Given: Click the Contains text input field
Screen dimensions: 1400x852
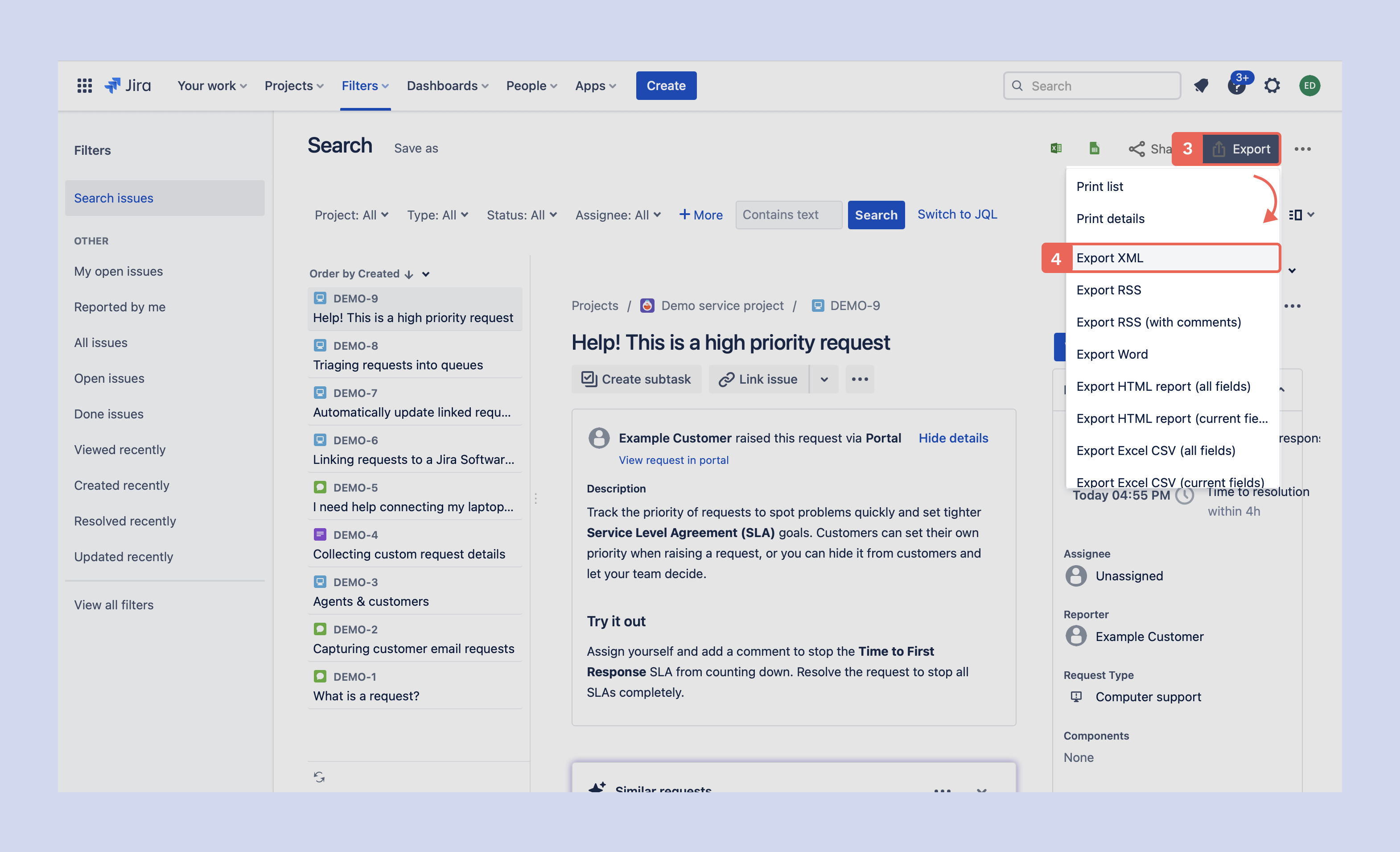Looking at the screenshot, I should (788, 215).
